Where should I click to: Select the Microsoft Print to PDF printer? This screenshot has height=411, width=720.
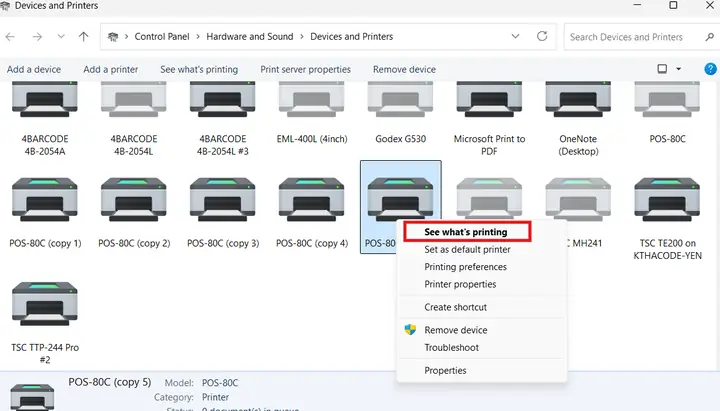[489, 100]
